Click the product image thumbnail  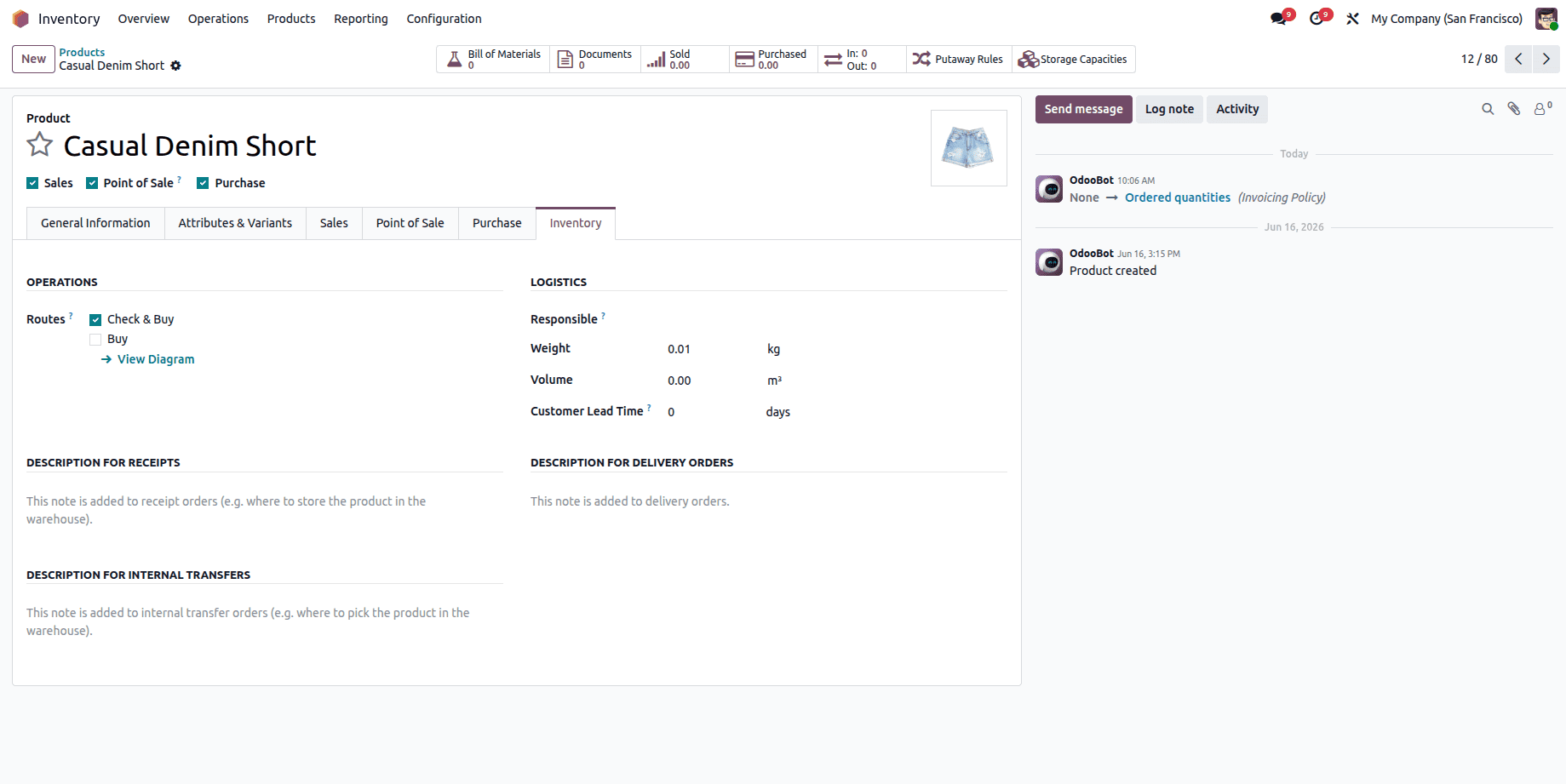pos(969,148)
